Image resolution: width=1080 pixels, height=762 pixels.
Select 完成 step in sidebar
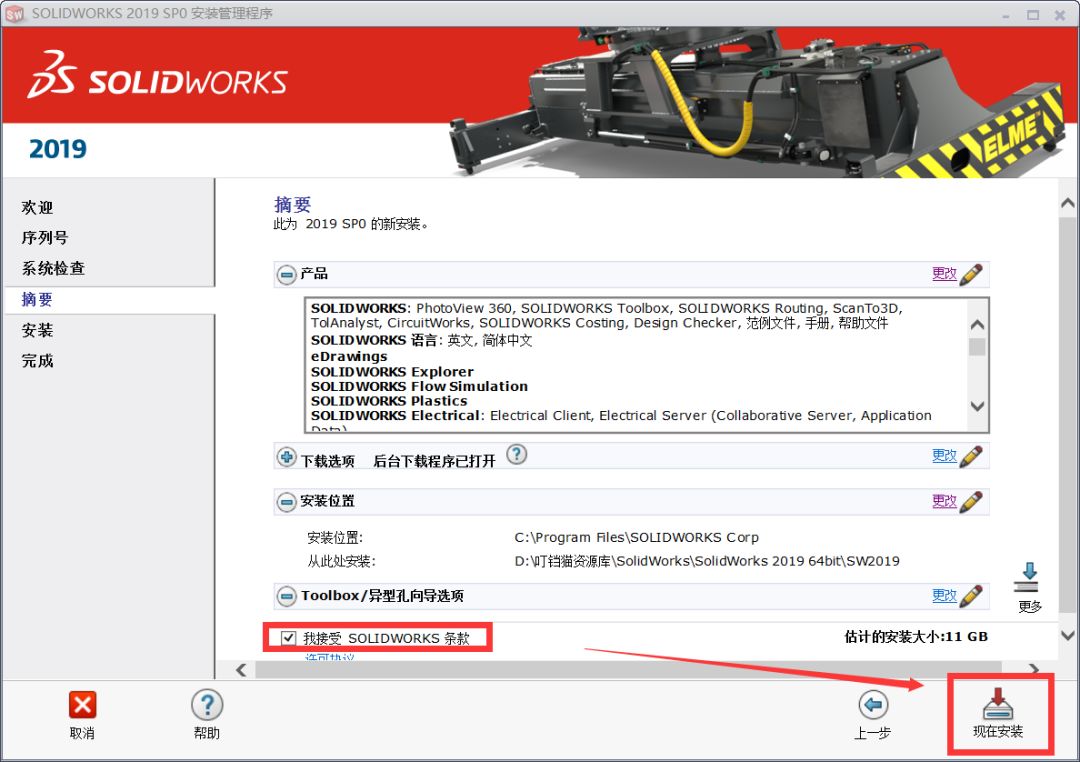[37, 360]
